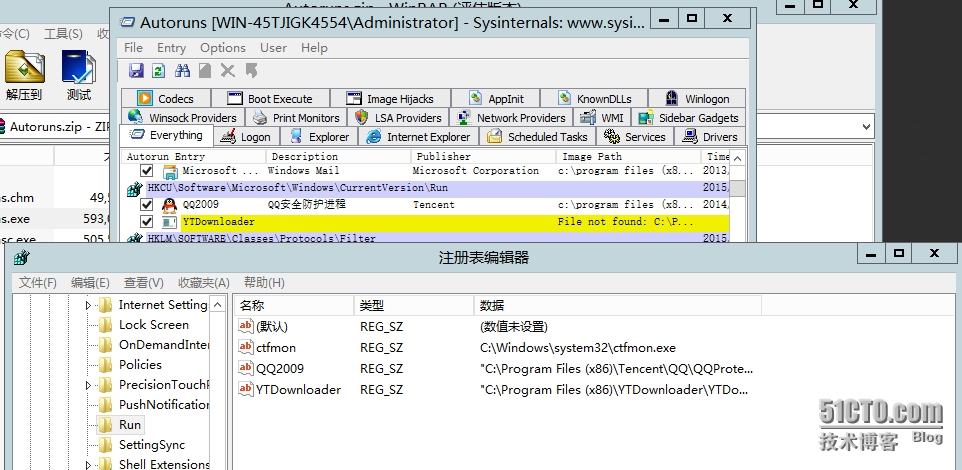The image size is (962, 470).
Task: Open the Help menu in Autoruns
Action: 314,48
